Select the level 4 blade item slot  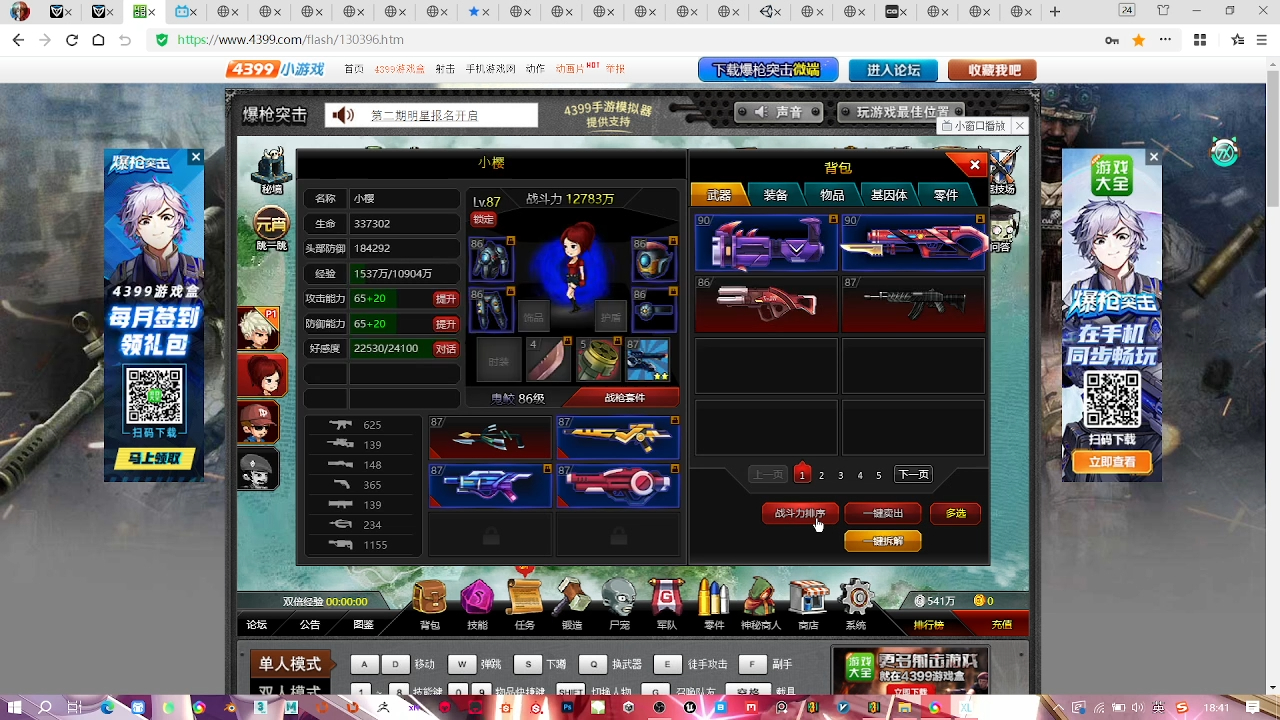(x=548, y=360)
